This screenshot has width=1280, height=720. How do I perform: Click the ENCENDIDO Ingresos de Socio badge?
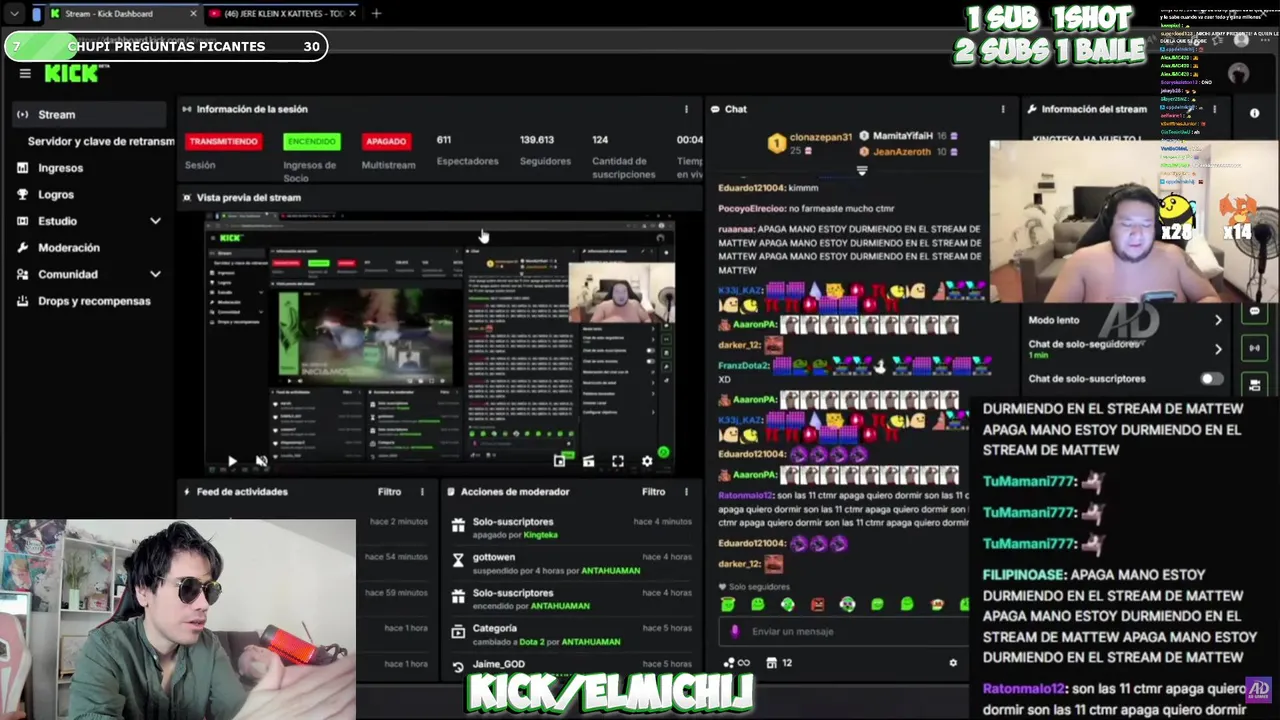312,141
